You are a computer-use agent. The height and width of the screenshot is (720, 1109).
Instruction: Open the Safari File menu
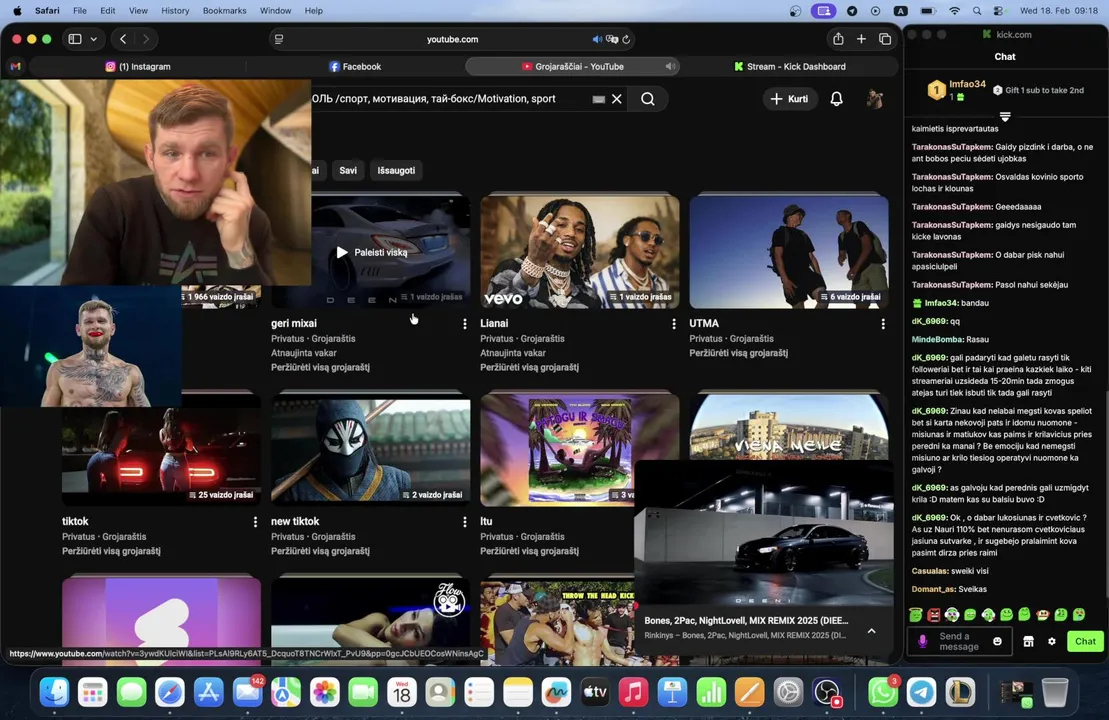tap(80, 11)
